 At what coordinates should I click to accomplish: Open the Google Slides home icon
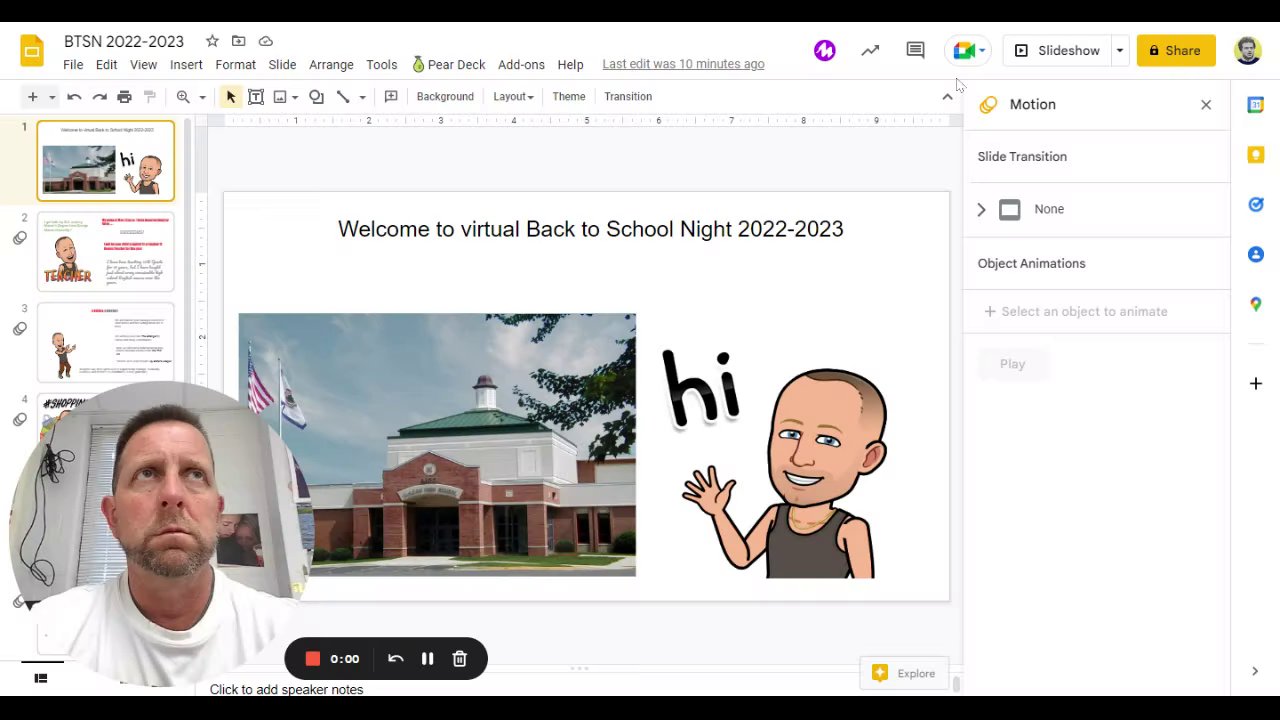[32, 51]
